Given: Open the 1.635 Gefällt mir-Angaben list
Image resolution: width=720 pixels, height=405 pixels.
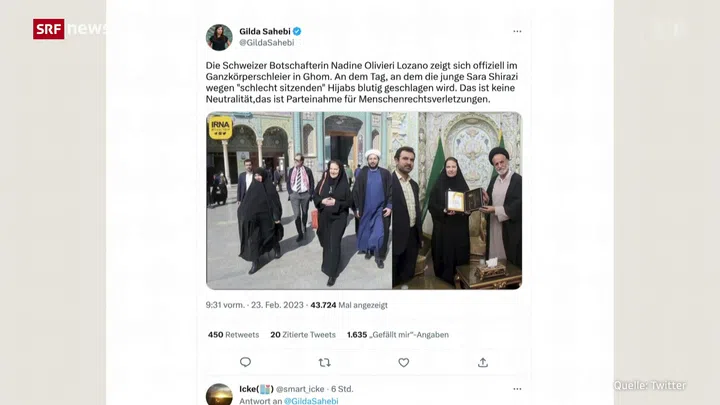Looking at the screenshot, I should [398, 335].
